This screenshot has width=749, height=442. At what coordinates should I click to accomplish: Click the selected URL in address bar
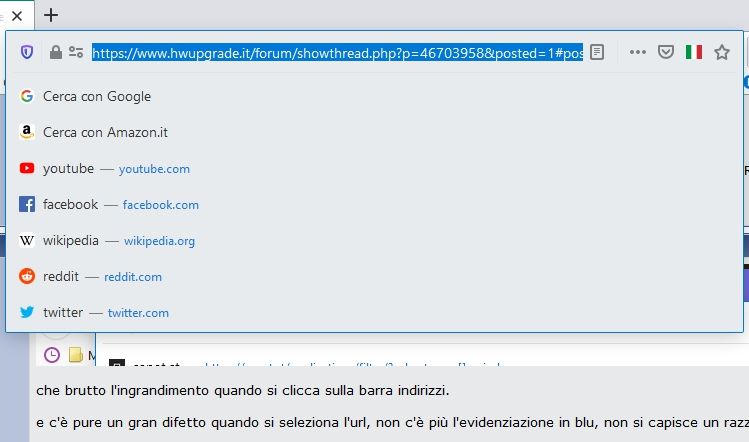(x=337, y=53)
